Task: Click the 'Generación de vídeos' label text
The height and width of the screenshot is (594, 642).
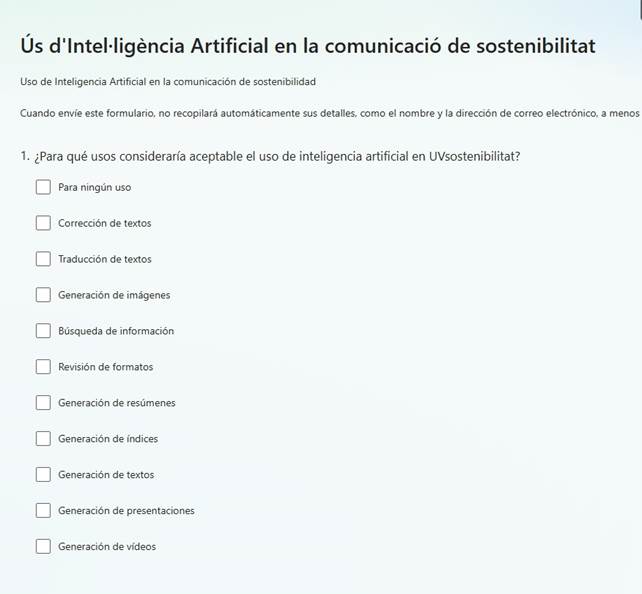Action: [x=107, y=547]
